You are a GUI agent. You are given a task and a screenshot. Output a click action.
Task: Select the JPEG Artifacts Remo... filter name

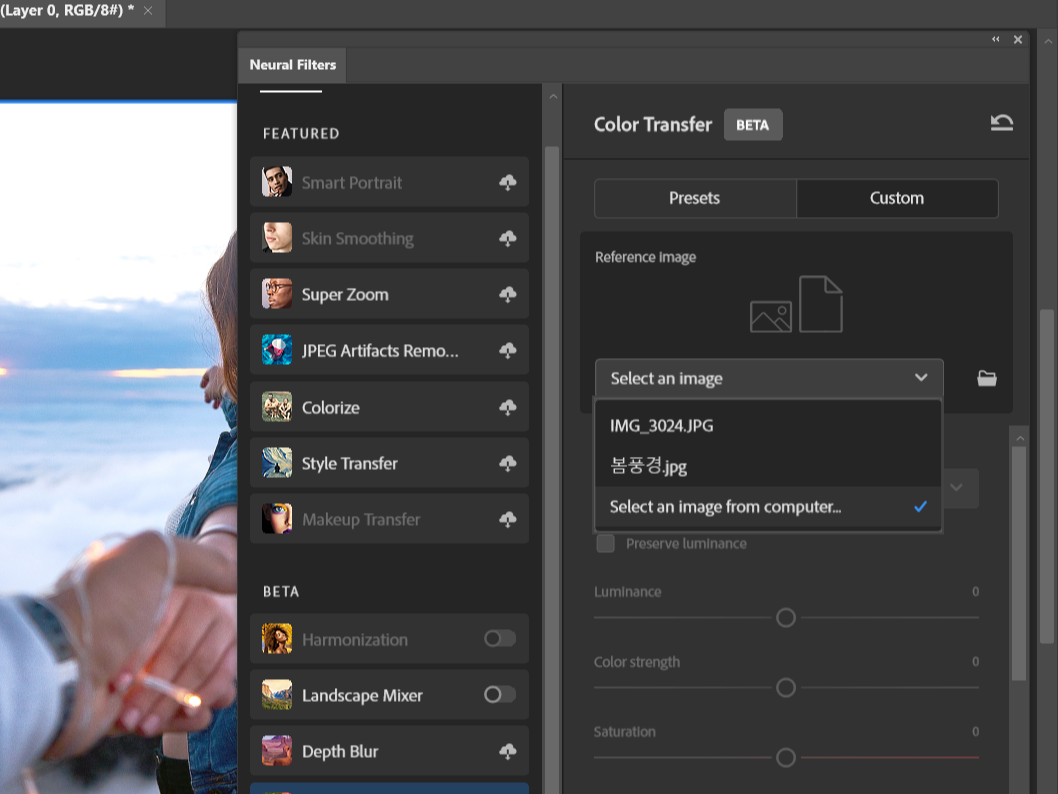(x=380, y=351)
